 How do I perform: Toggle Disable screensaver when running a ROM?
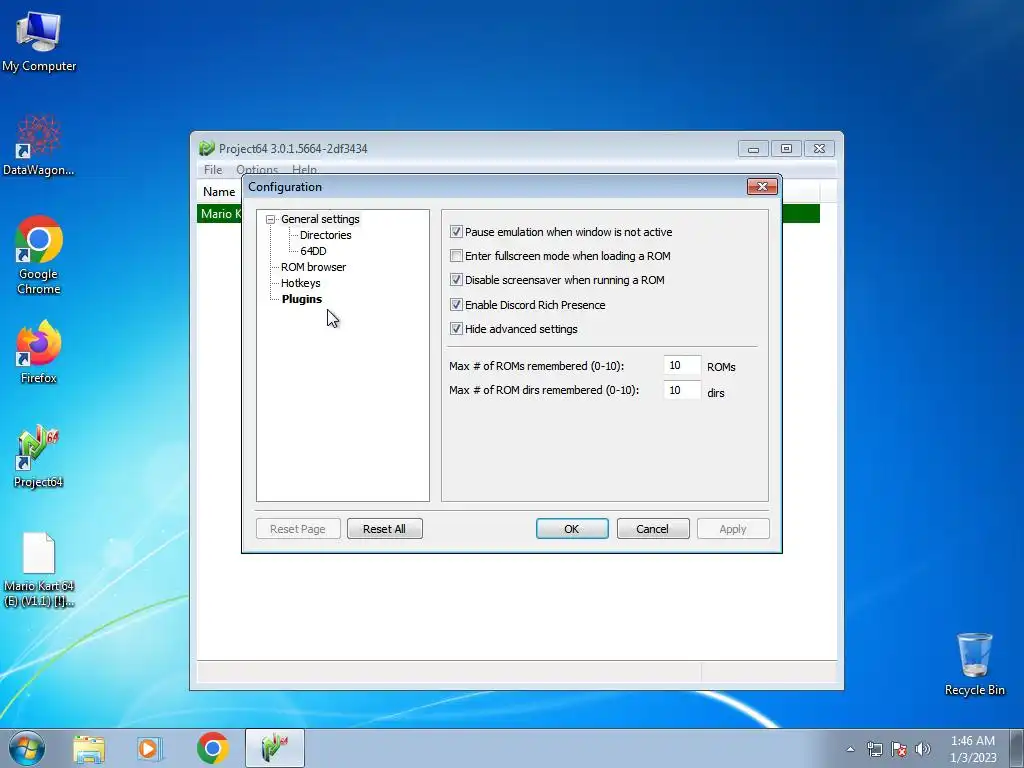(456, 280)
